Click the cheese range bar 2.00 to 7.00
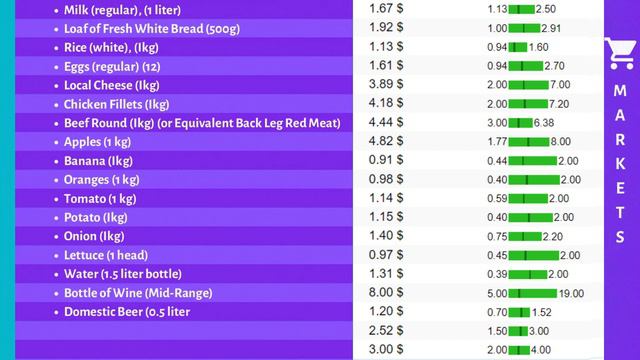 [x=529, y=85]
